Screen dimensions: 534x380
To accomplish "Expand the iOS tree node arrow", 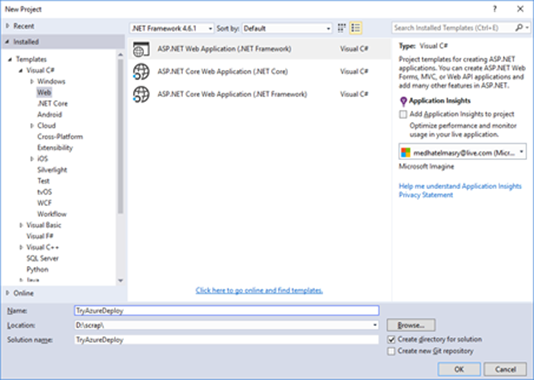I will [x=32, y=159].
